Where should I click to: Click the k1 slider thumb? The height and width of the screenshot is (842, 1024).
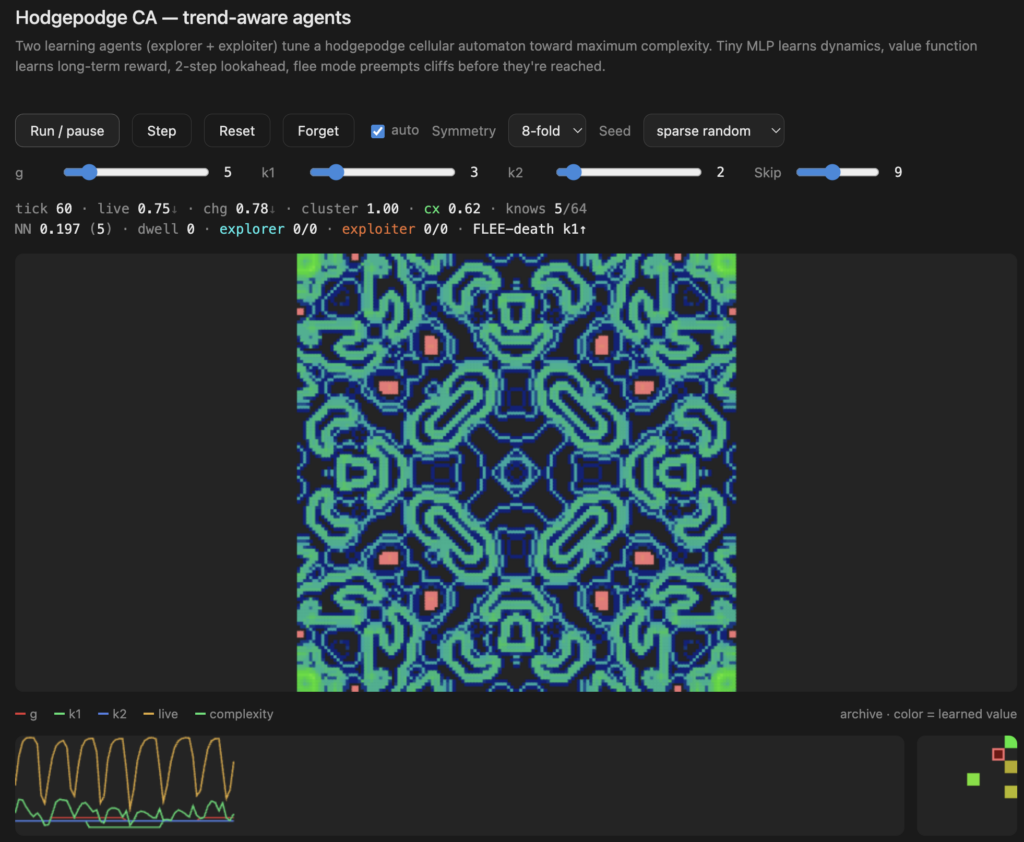click(x=336, y=172)
